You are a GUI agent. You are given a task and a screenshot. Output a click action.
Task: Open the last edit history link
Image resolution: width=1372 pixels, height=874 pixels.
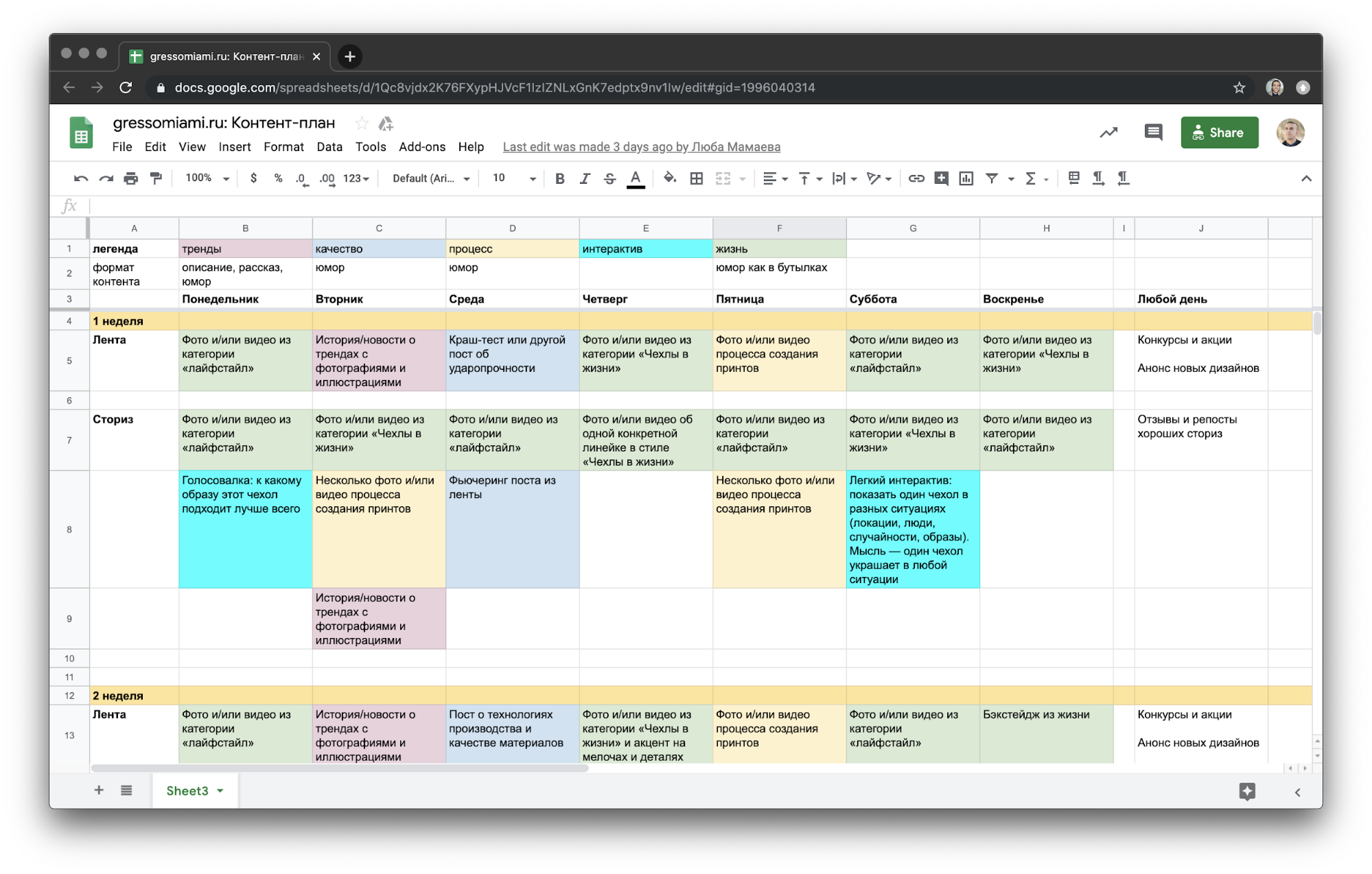click(x=642, y=147)
